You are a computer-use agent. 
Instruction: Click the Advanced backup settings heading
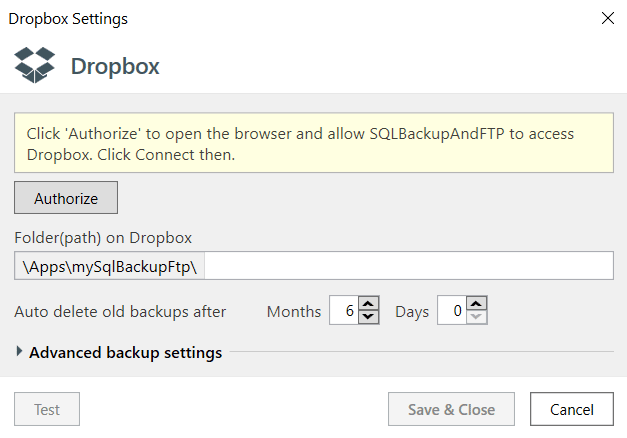pyautogui.click(x=125, y=353)
